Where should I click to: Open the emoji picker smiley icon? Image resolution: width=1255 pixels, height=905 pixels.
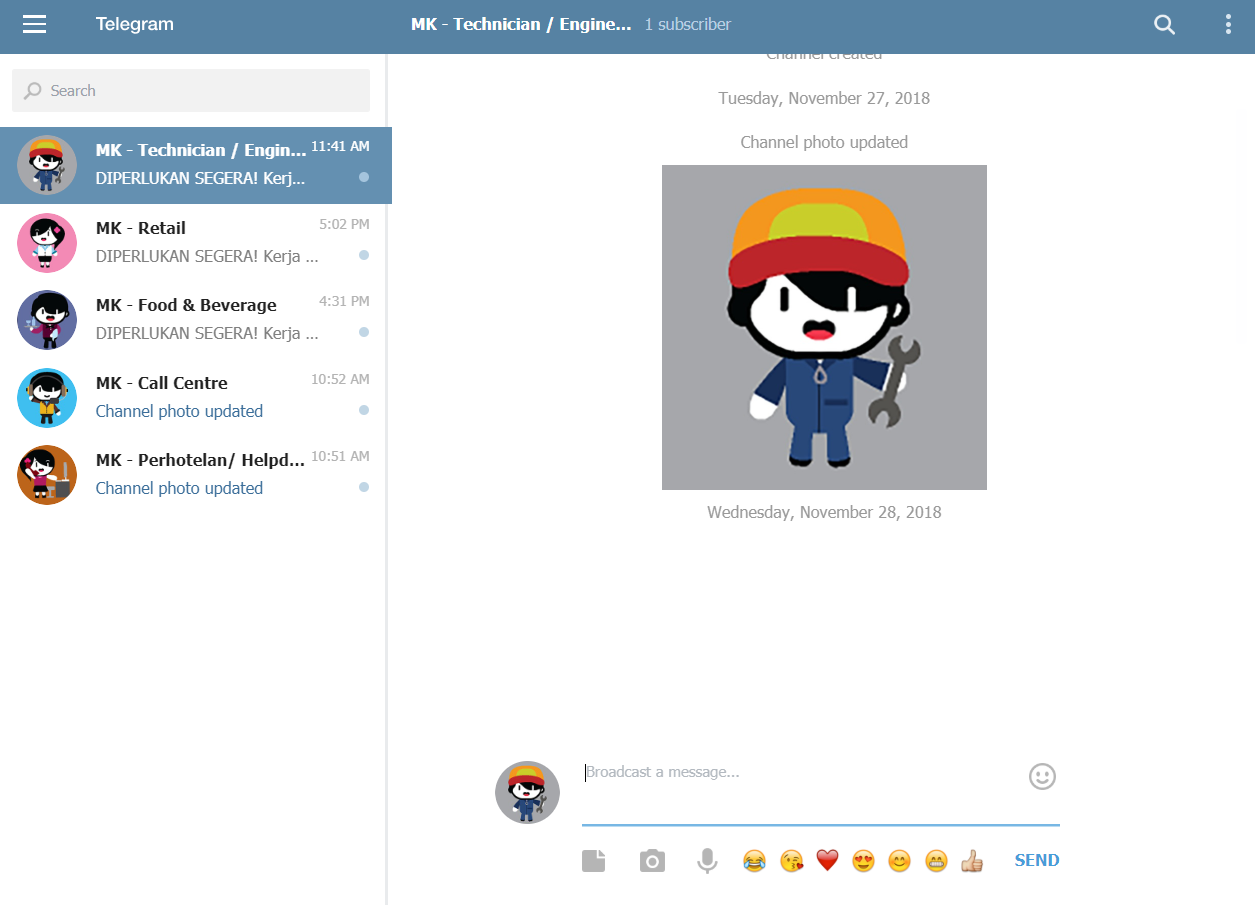point(1042,776)
